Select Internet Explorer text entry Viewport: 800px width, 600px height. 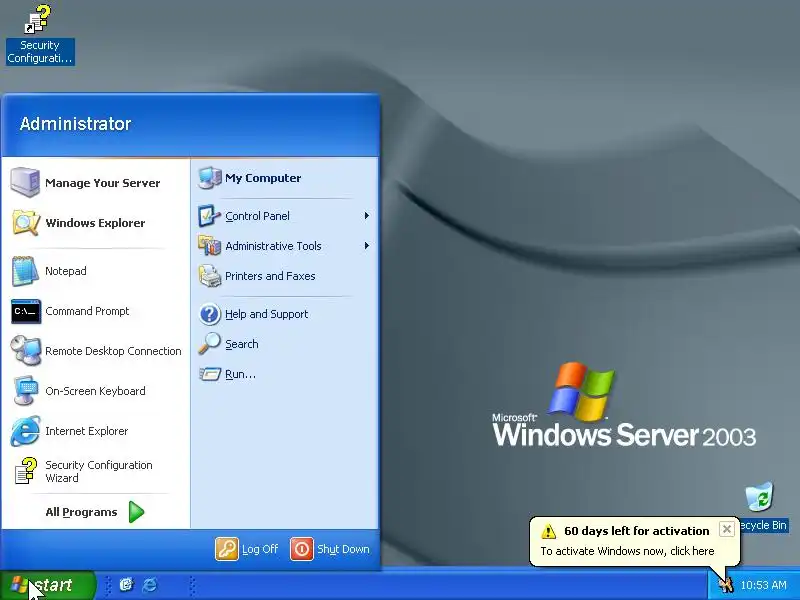87,431
